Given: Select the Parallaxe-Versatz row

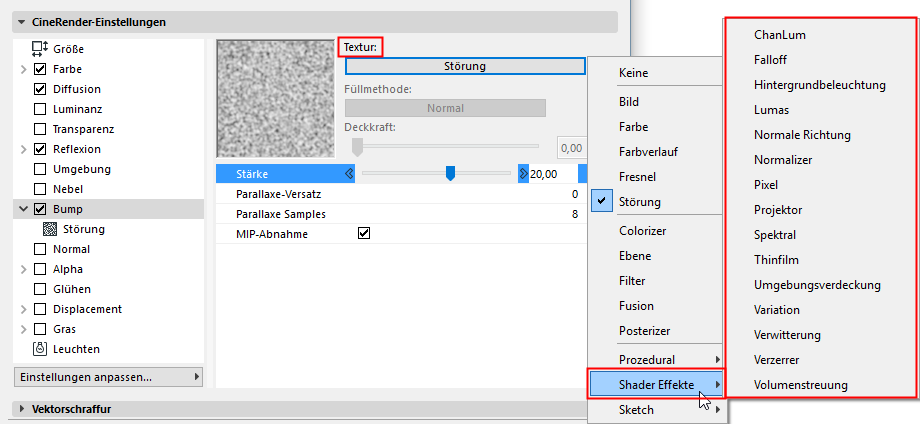Looking at the screenshot, I should tap(401, 194).
